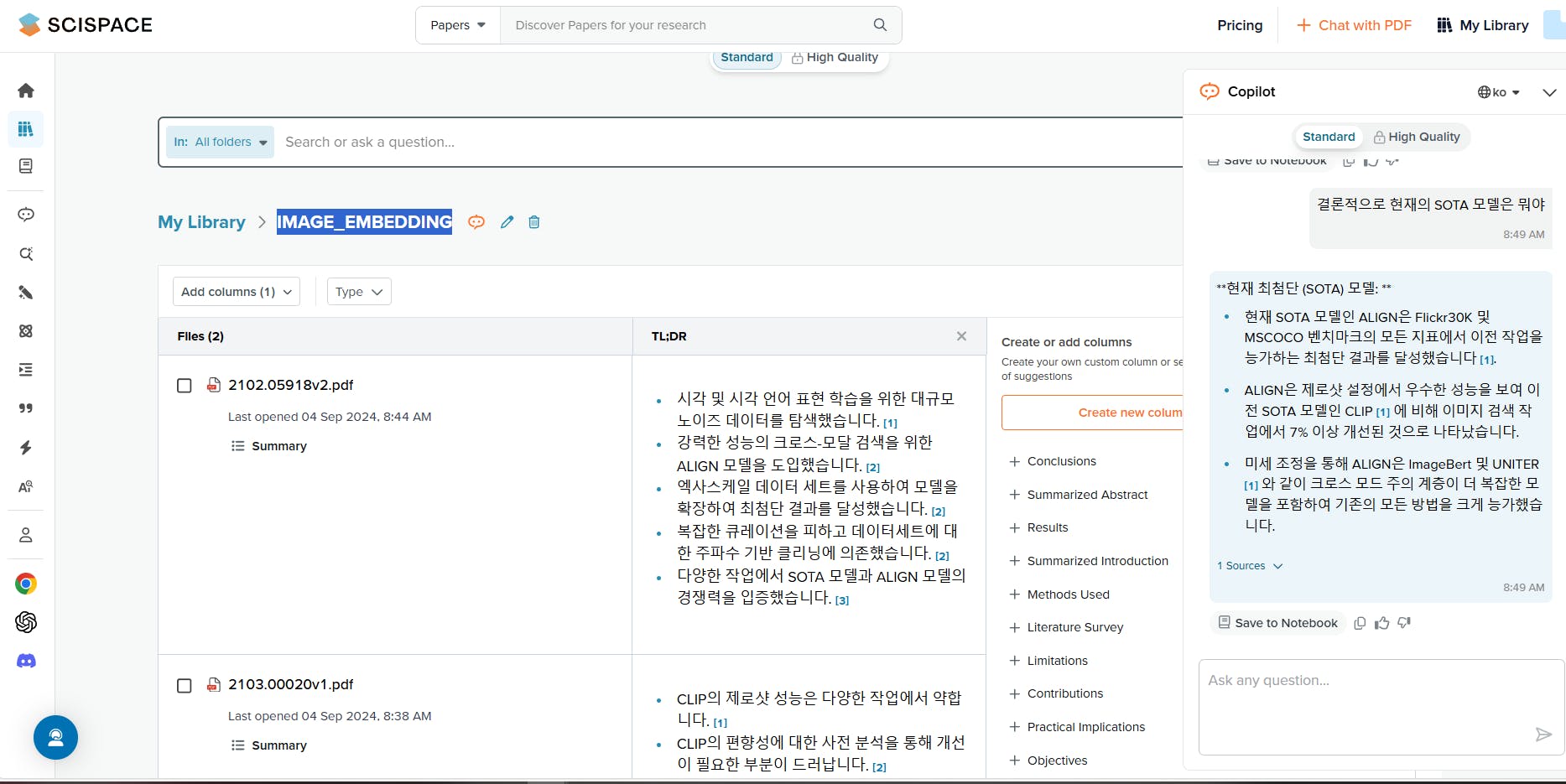Click the search magnifier in top bar

coord(880,25)
